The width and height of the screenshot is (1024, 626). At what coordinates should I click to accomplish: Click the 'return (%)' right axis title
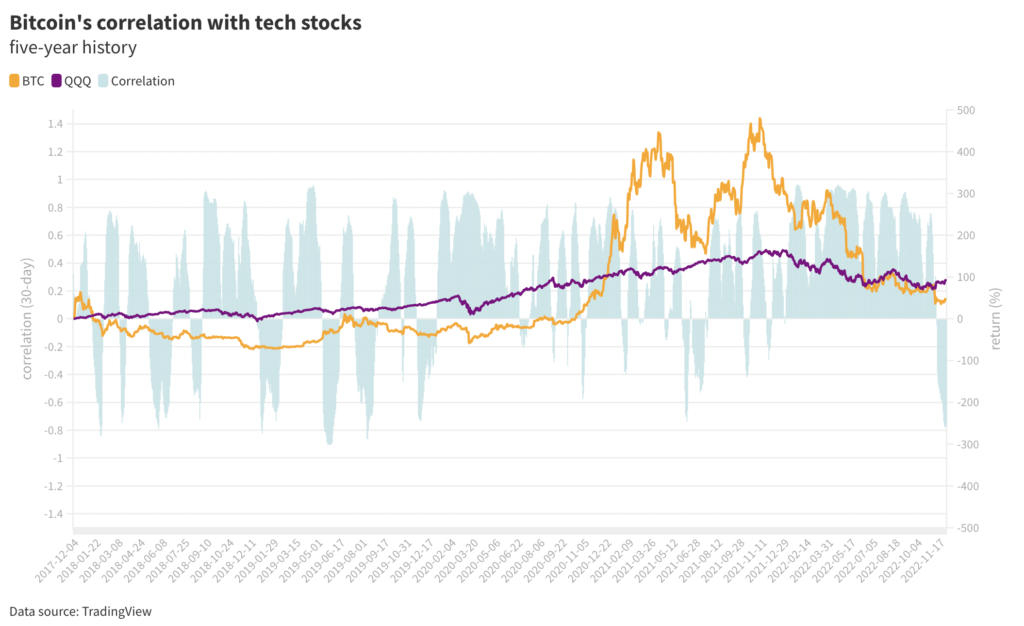point(996,319)
